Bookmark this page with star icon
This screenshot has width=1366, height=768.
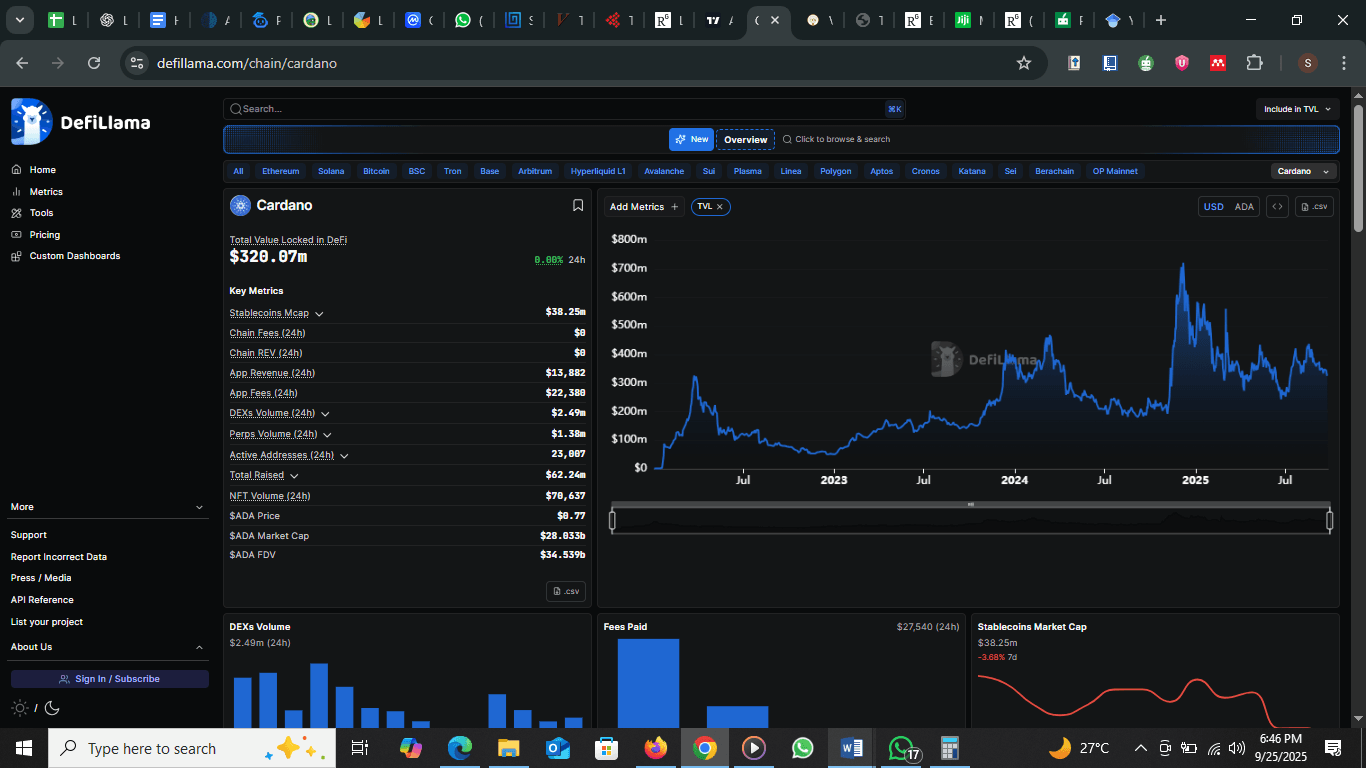pyautogui.click(x=1023, y=63)
